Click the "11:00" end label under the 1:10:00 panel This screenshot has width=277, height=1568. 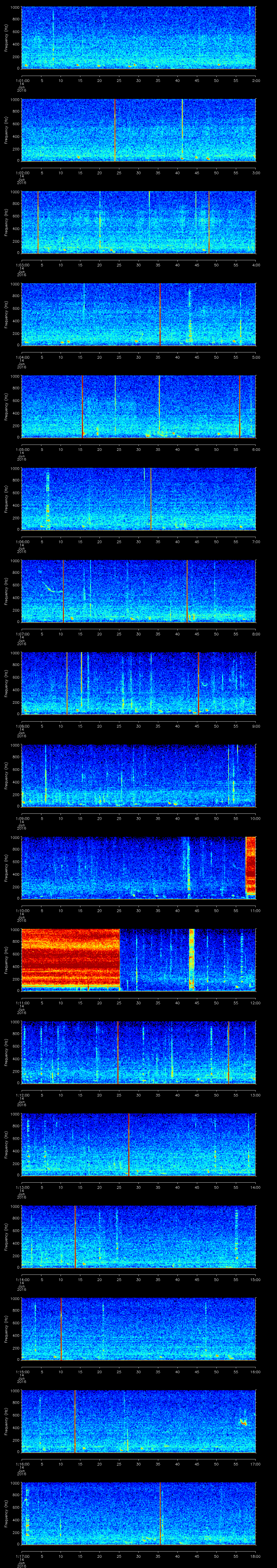pyautogui.click(x=255, y=910)
